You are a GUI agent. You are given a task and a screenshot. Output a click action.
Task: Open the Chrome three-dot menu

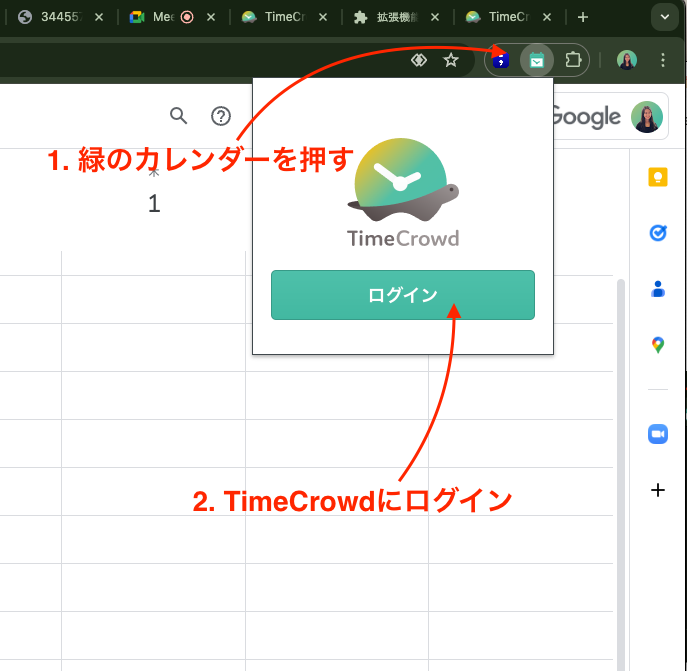pyautogui.click(x=662, y=60)
